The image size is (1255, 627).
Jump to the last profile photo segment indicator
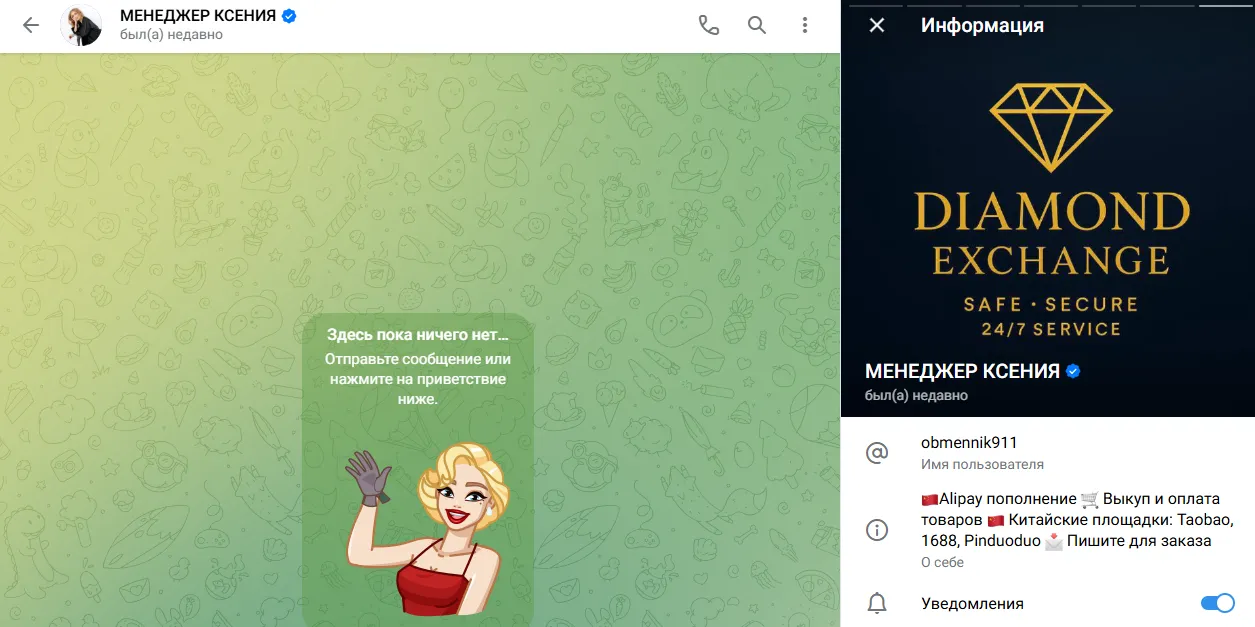[x=1226, y=5]
